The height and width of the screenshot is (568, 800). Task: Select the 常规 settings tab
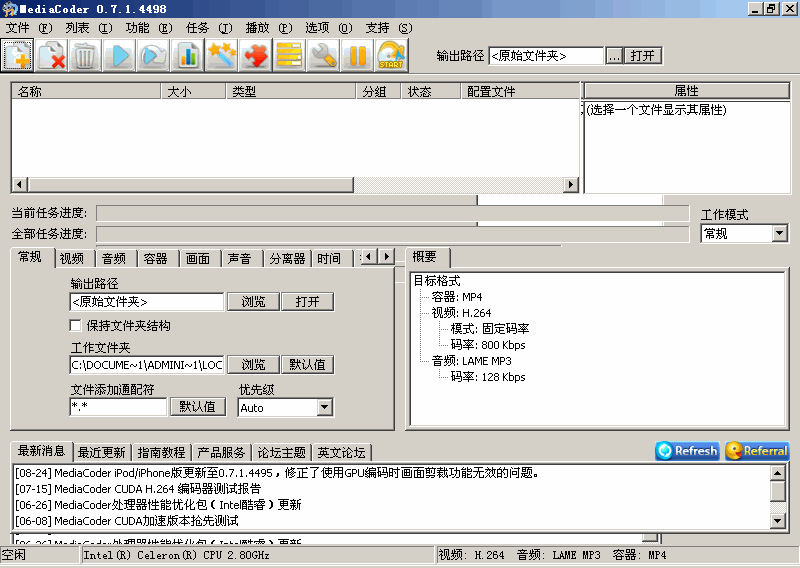[30, 257]
